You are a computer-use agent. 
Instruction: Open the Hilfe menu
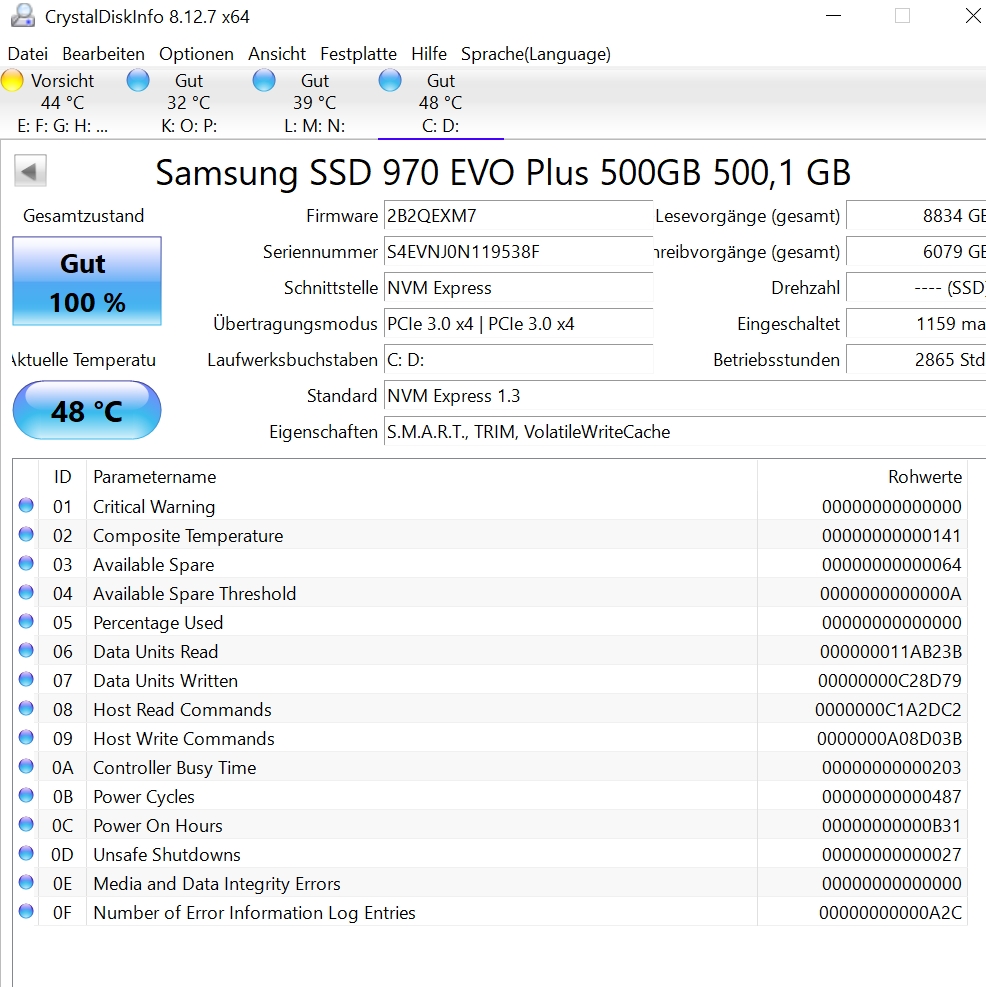[429, 54]
